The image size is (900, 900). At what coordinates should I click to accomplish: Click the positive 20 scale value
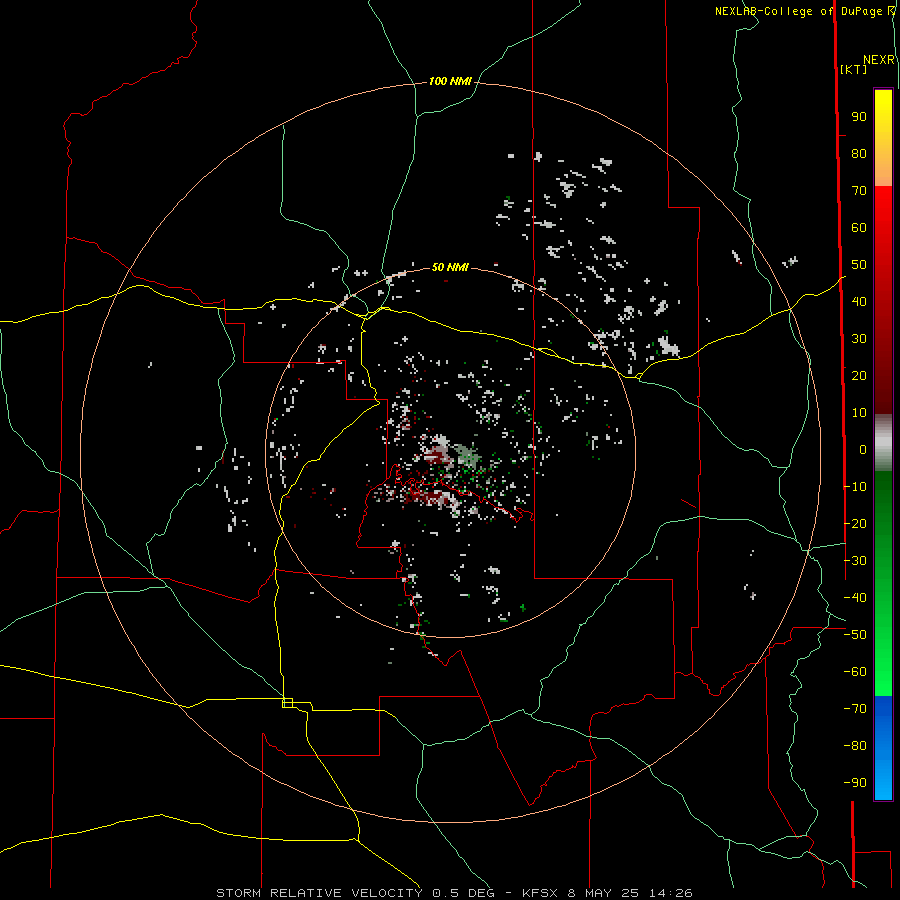859,376
